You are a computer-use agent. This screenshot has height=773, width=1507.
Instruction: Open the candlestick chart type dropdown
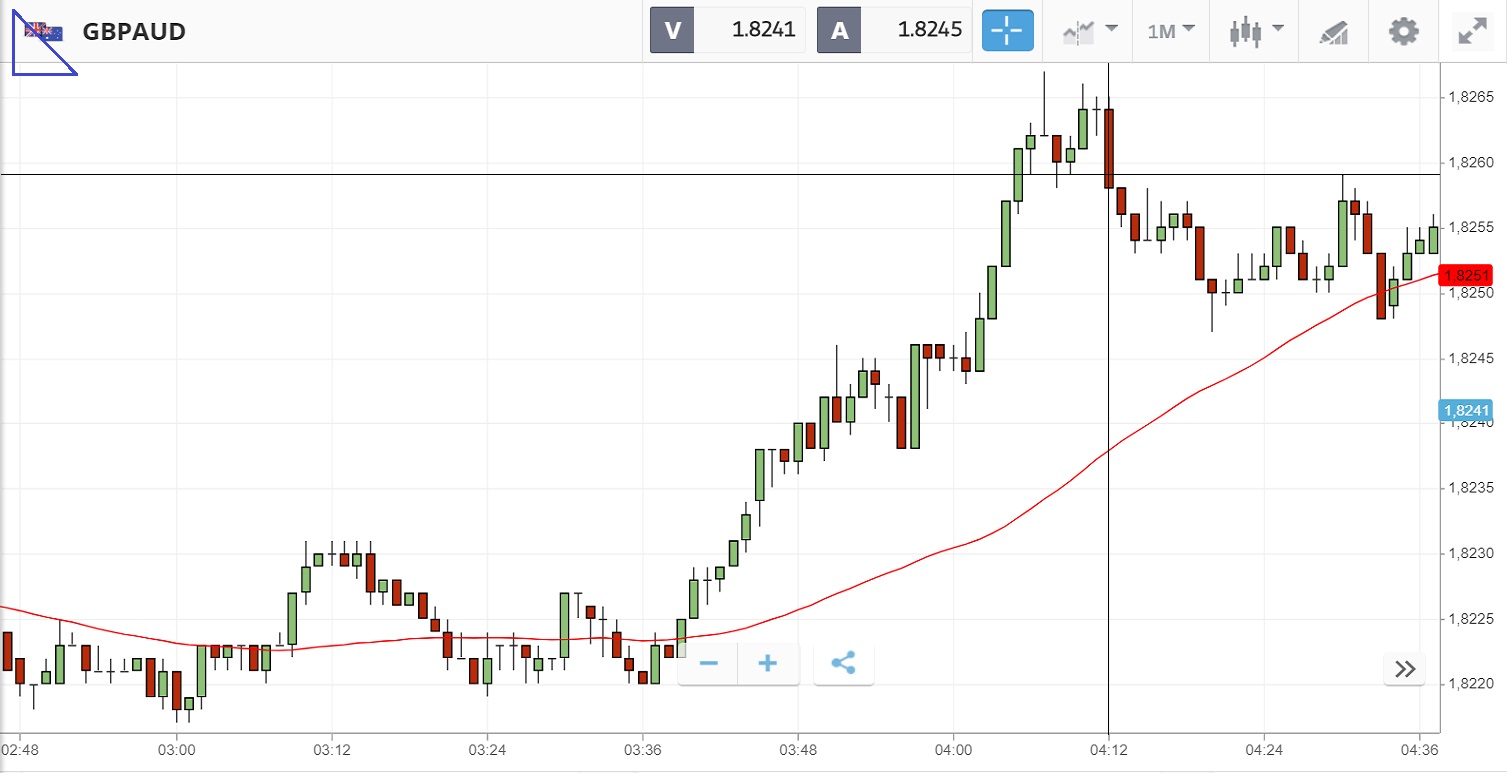[x=1255, y=31]
